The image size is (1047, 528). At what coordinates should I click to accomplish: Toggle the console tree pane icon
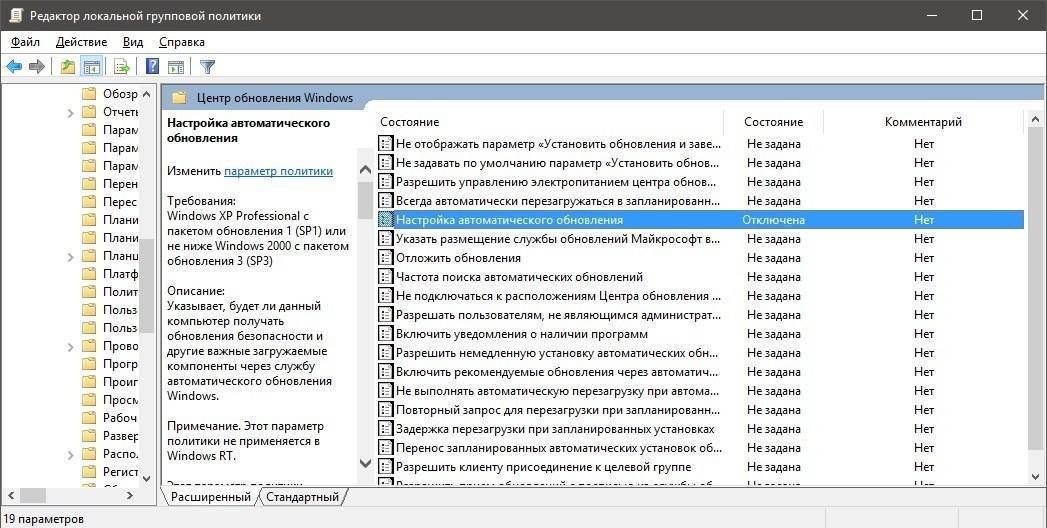coord(92,67)
